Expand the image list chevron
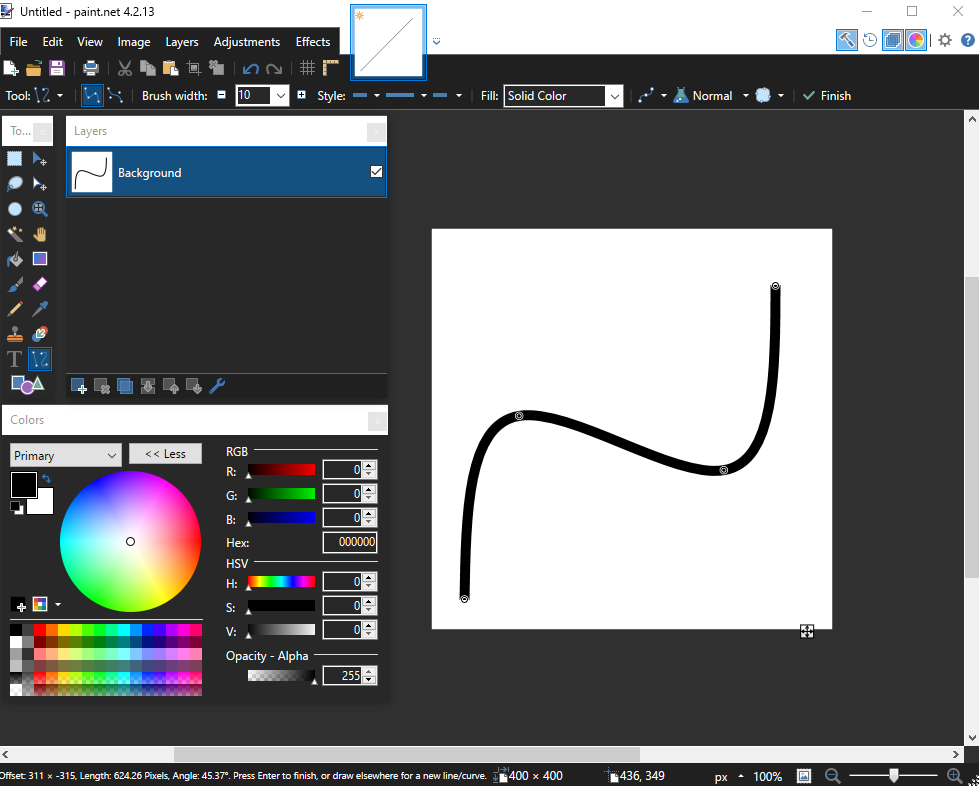This screenshot has width=979, height=786. point(436,41)
